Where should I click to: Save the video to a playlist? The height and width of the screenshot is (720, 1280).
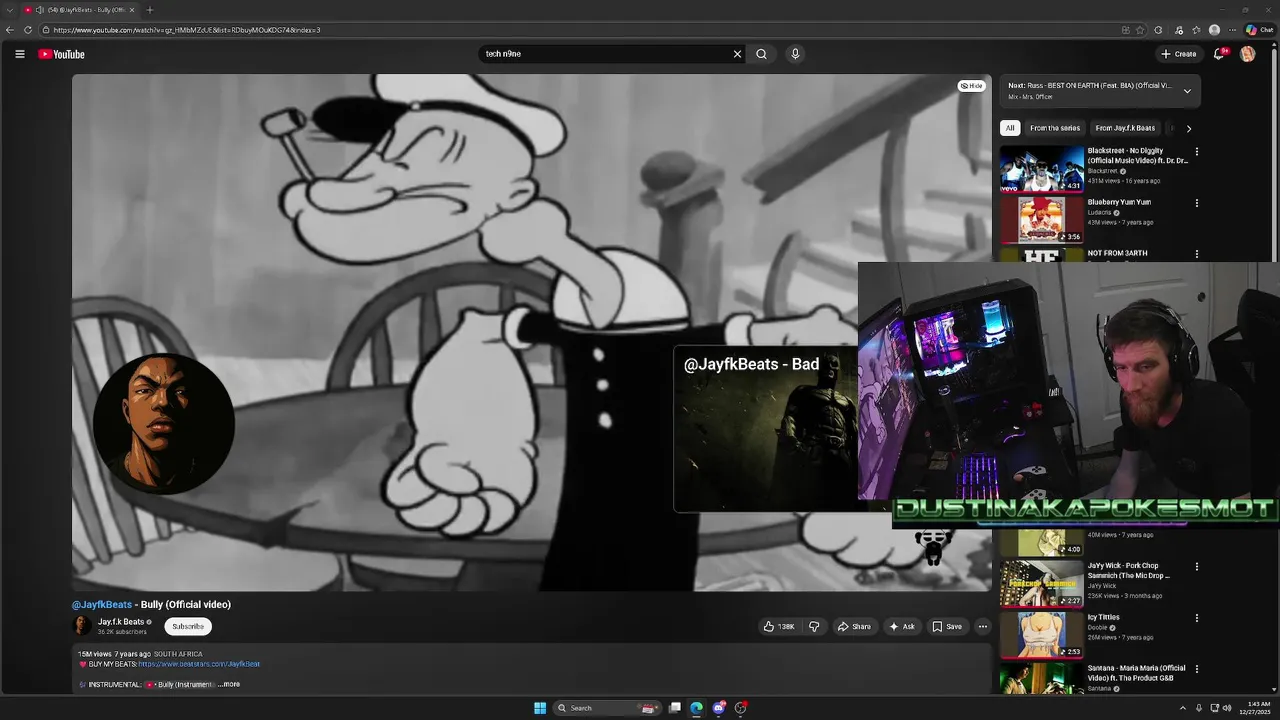point(947,627)
